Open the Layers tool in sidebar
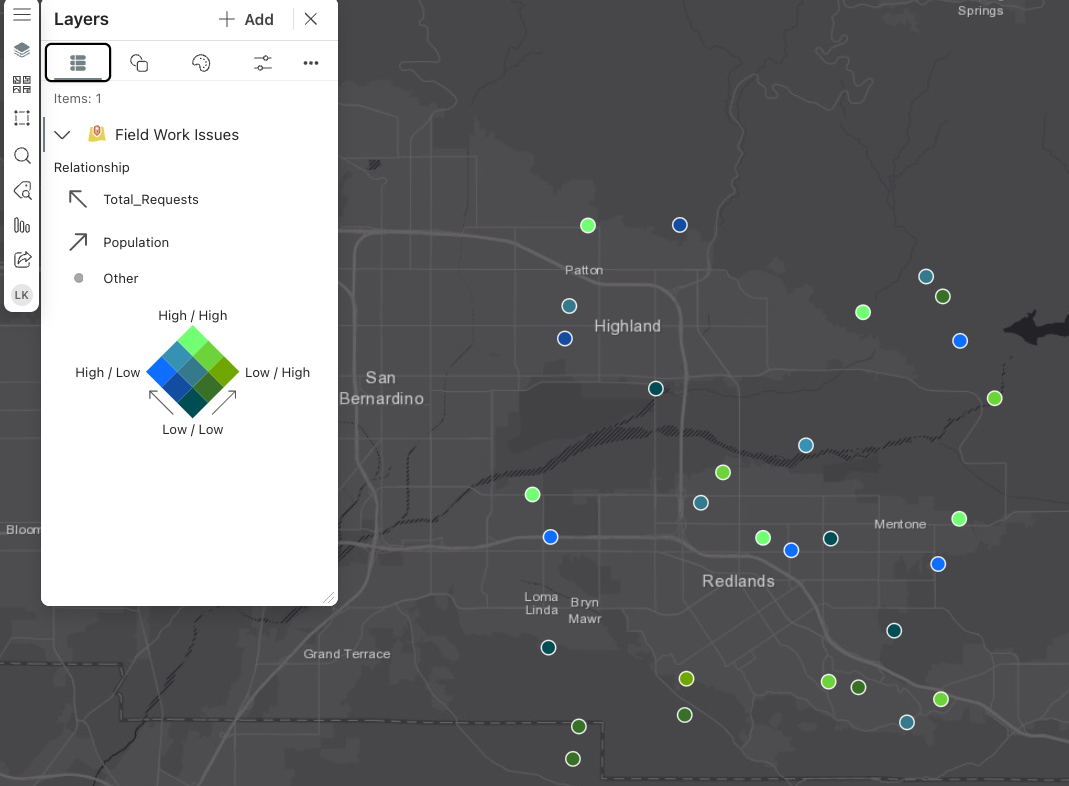This screenshot has height=786, width=1069. 22,50
